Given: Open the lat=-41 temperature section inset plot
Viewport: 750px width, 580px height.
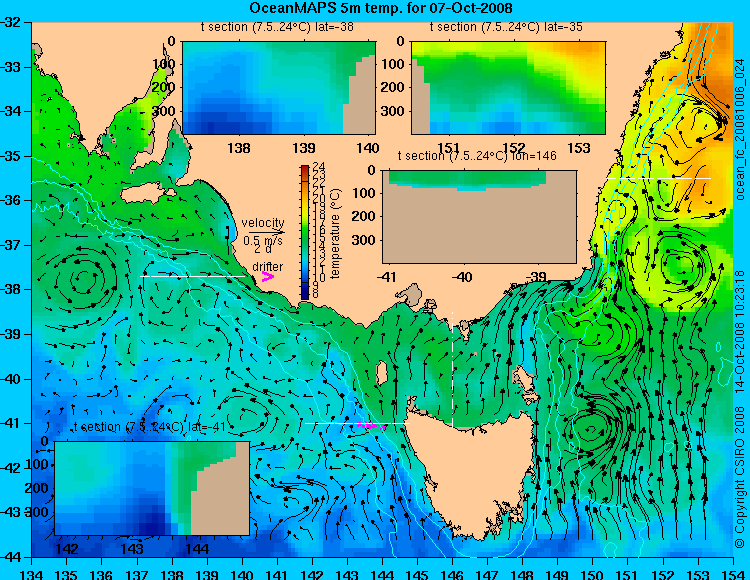Looking at the screenshot, I should pos(152,488).
